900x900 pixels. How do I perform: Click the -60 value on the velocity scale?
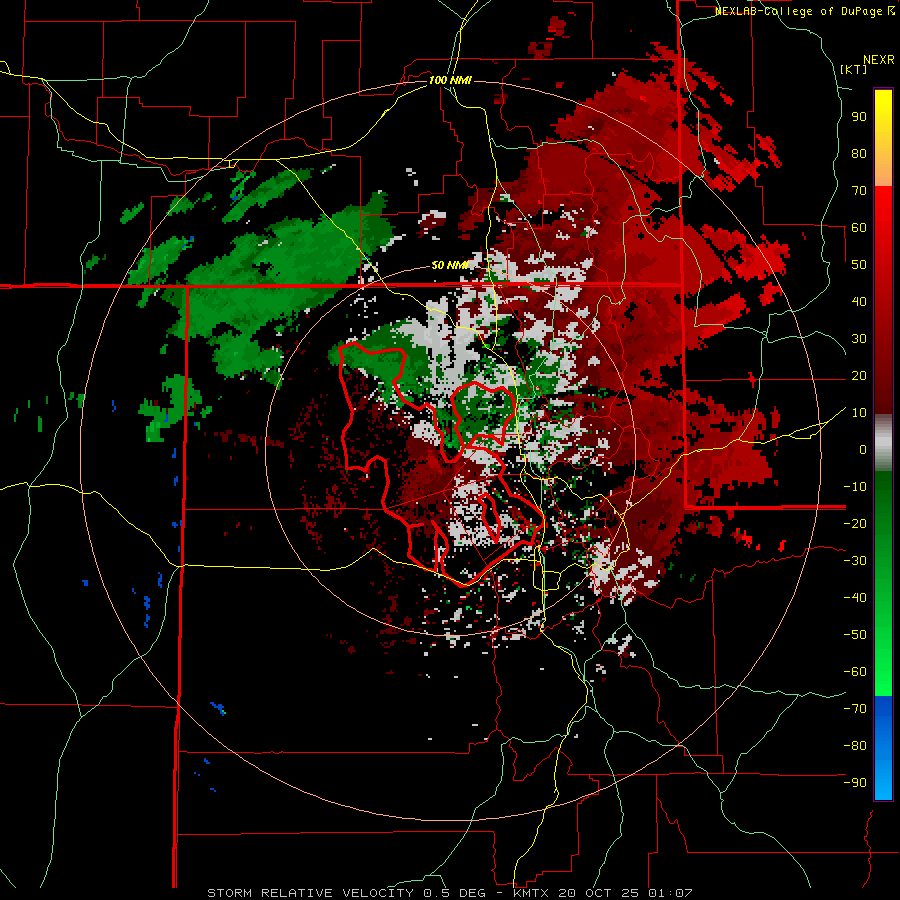point(855,672)
